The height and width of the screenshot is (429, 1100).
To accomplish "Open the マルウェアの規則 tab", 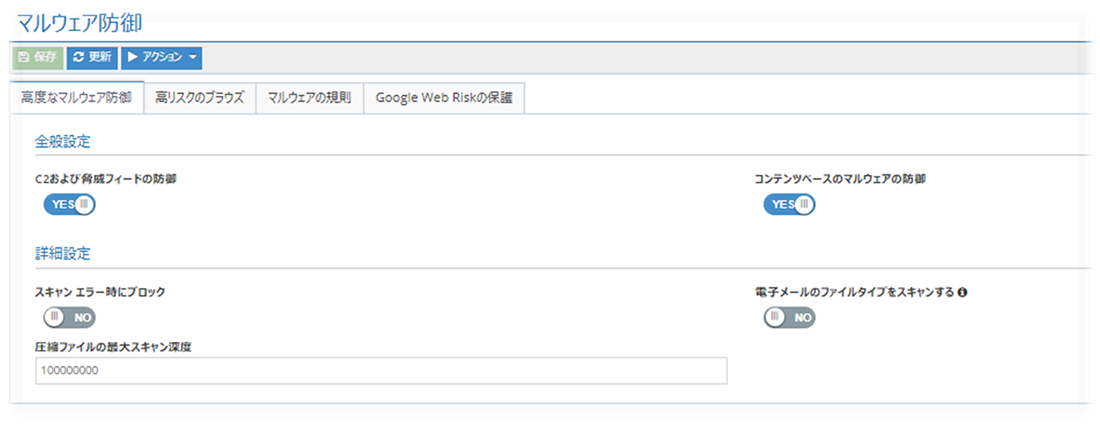I will [309, 99].
